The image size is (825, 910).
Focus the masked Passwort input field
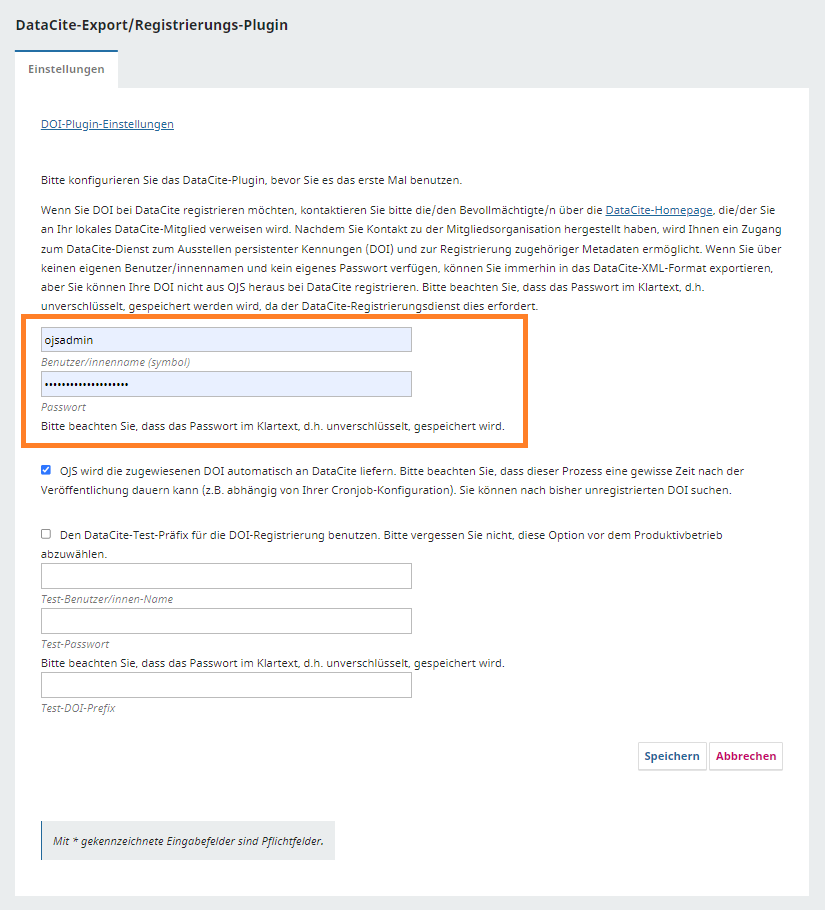pyautogui.click(x=226, y=385)
